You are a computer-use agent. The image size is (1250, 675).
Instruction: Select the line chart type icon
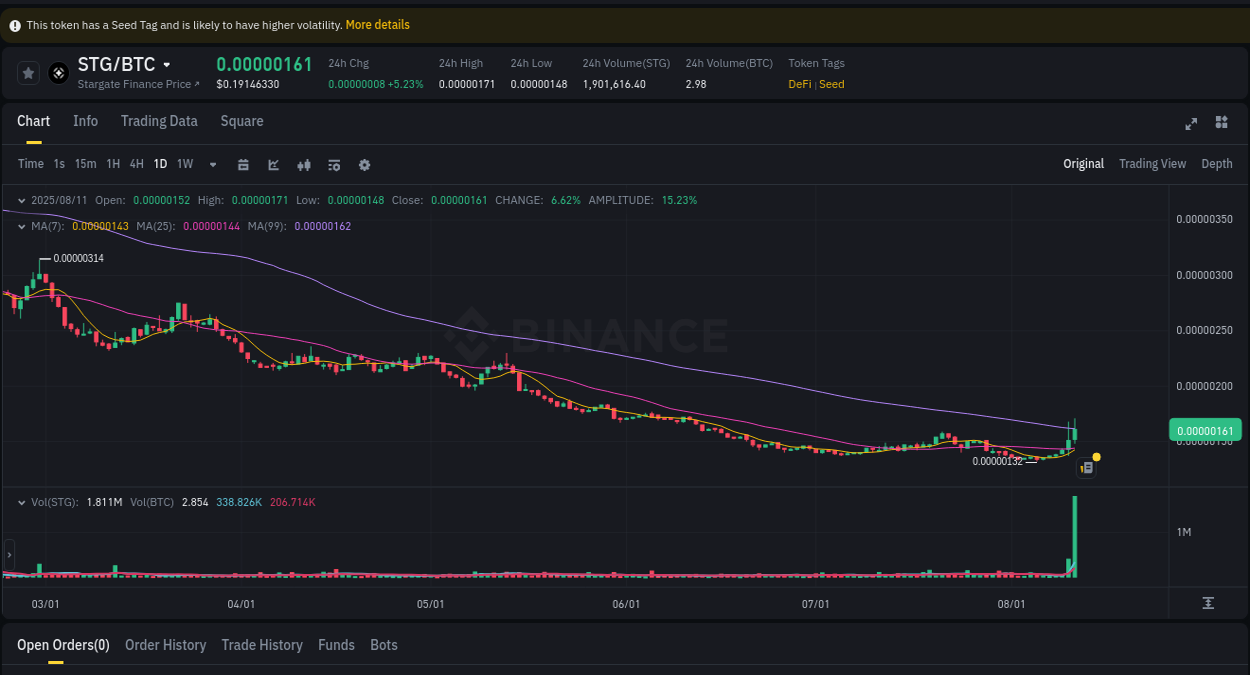point(273,164)
